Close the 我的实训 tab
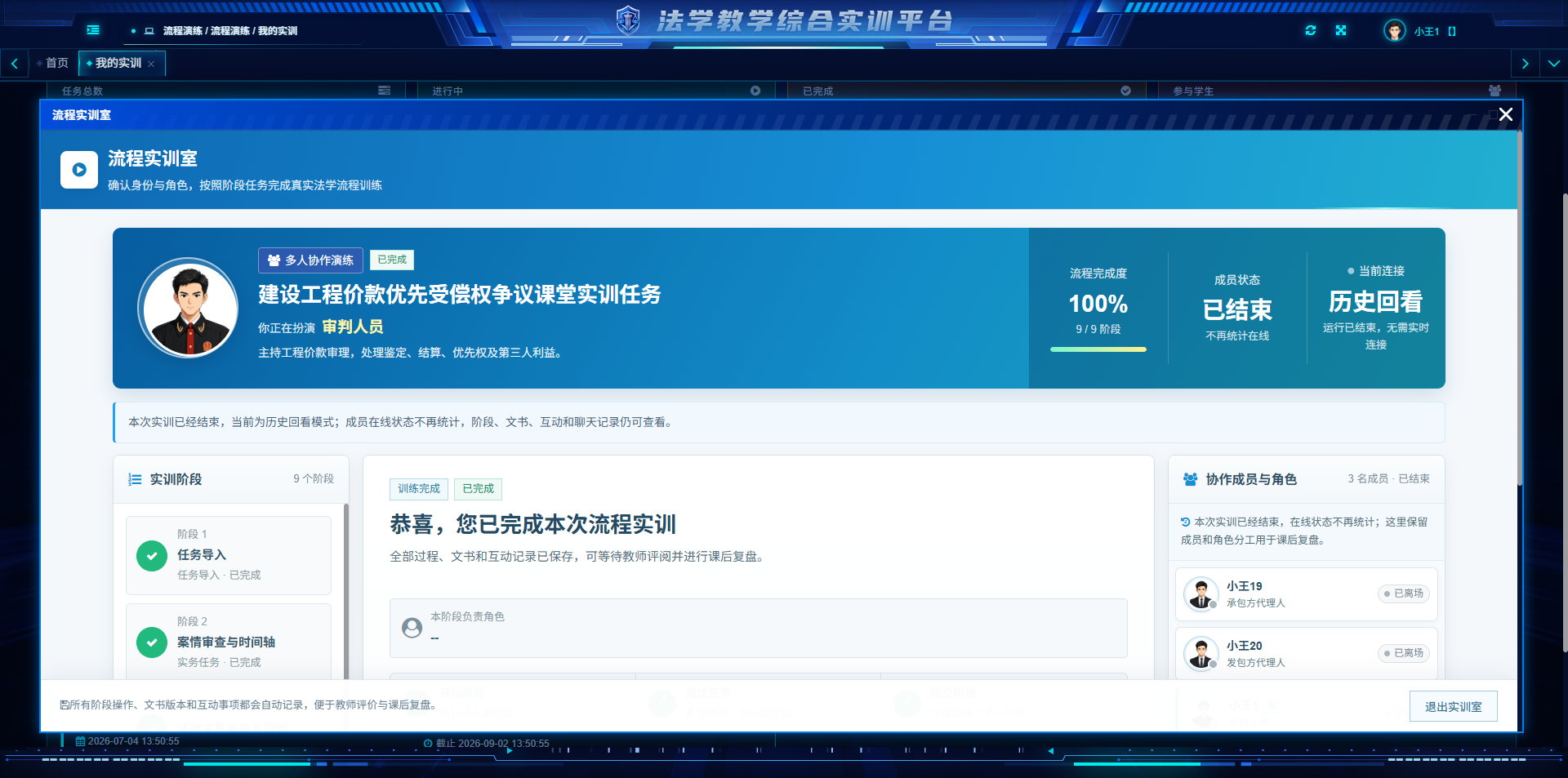This screenshot has width=1568, height=778. pos(151,64)
